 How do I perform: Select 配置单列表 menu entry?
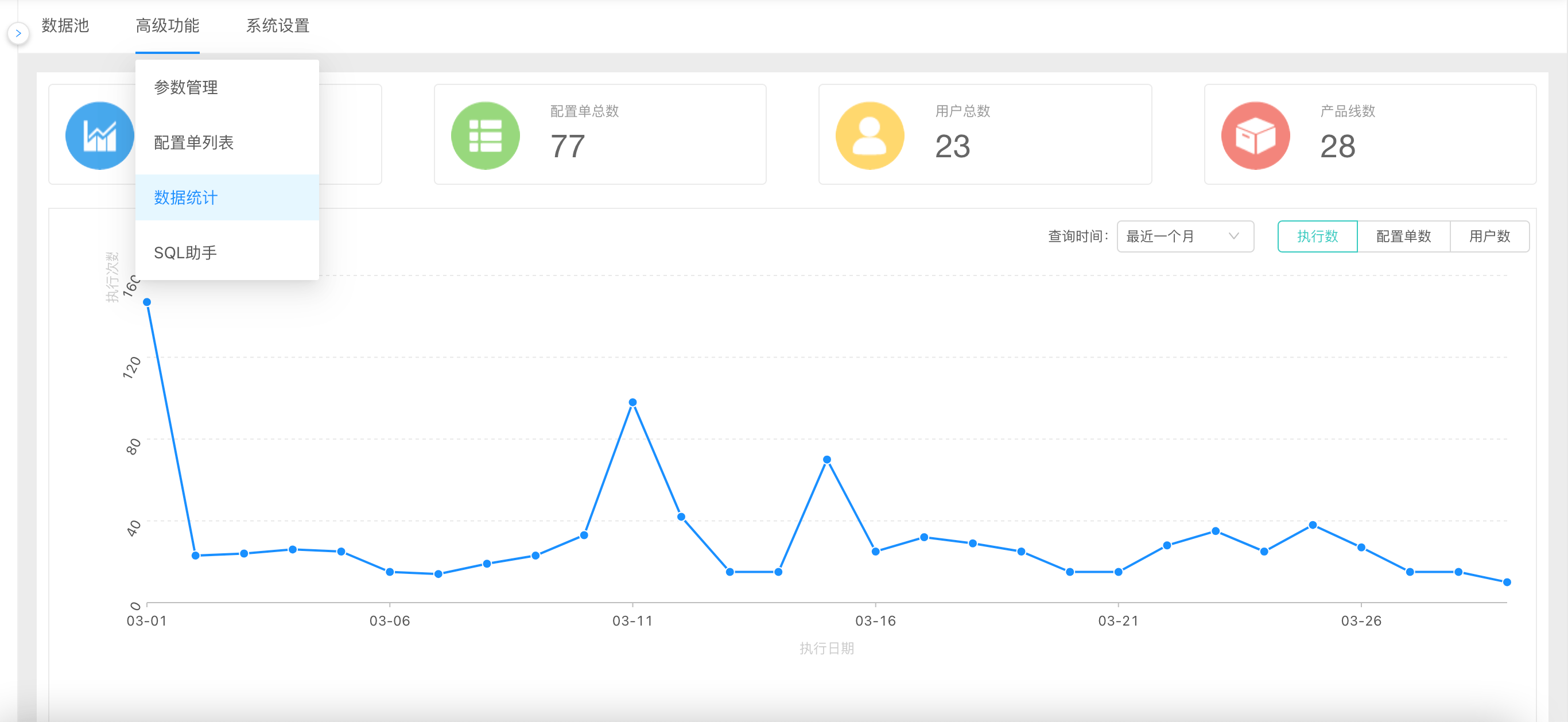coord(227,142)
